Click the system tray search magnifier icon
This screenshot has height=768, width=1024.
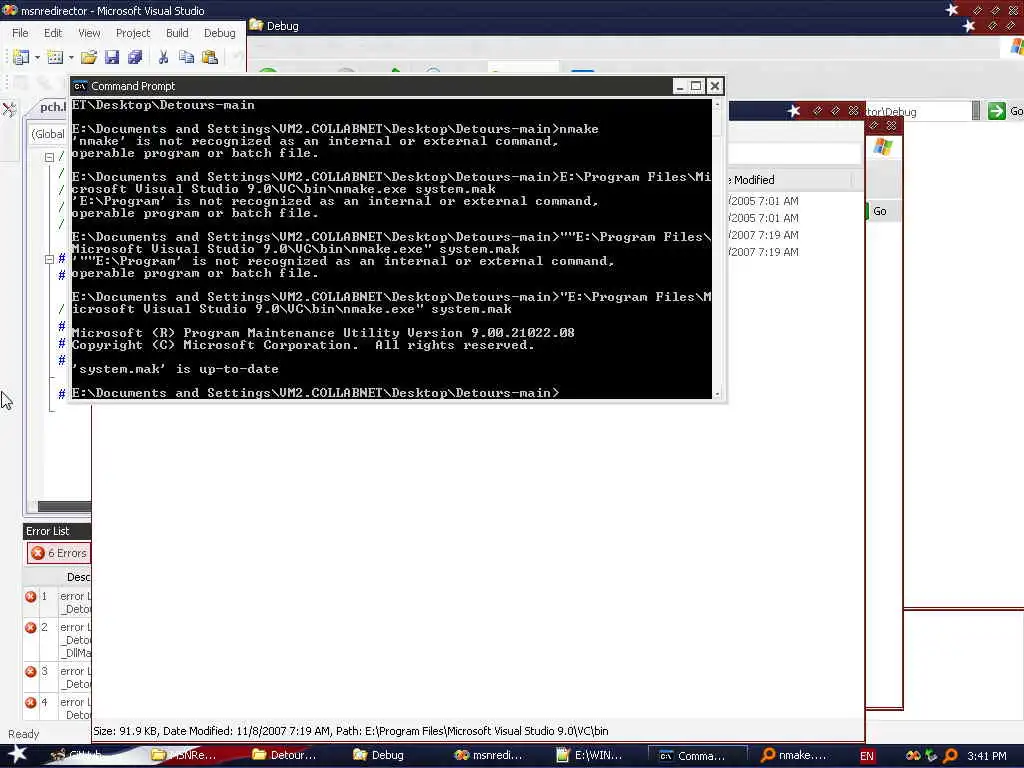pos(950,756)
